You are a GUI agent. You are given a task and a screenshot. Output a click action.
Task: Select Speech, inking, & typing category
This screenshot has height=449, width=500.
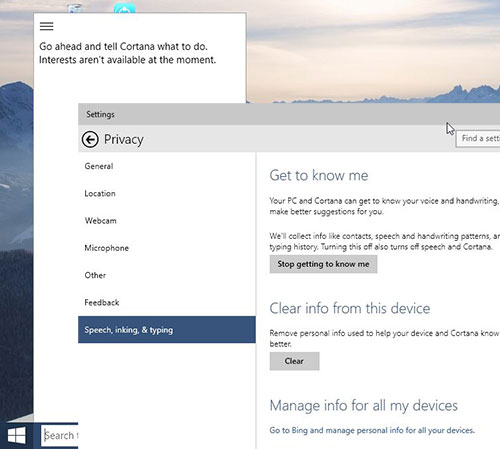point(167,330)
